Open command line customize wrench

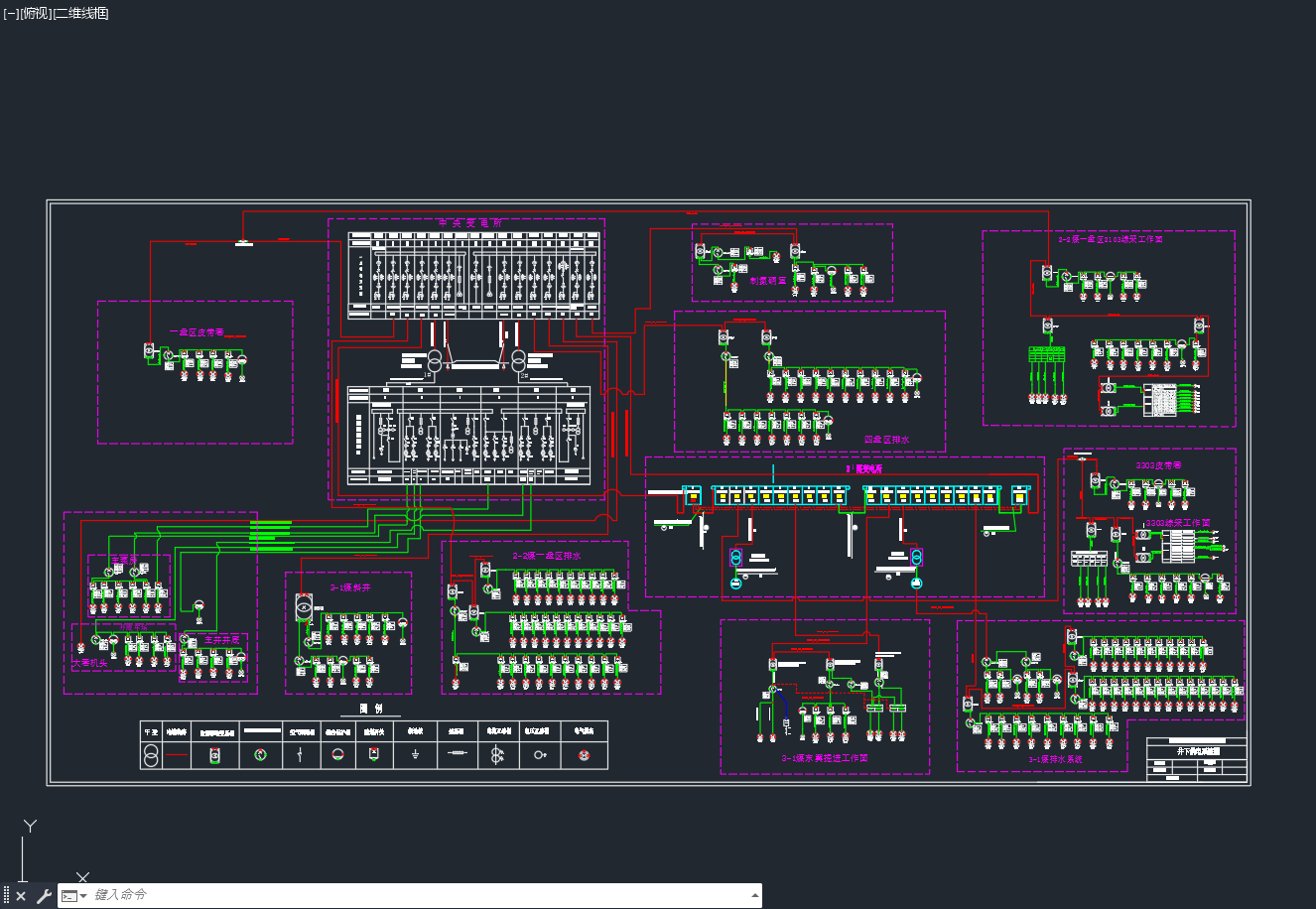click(44, 896)
